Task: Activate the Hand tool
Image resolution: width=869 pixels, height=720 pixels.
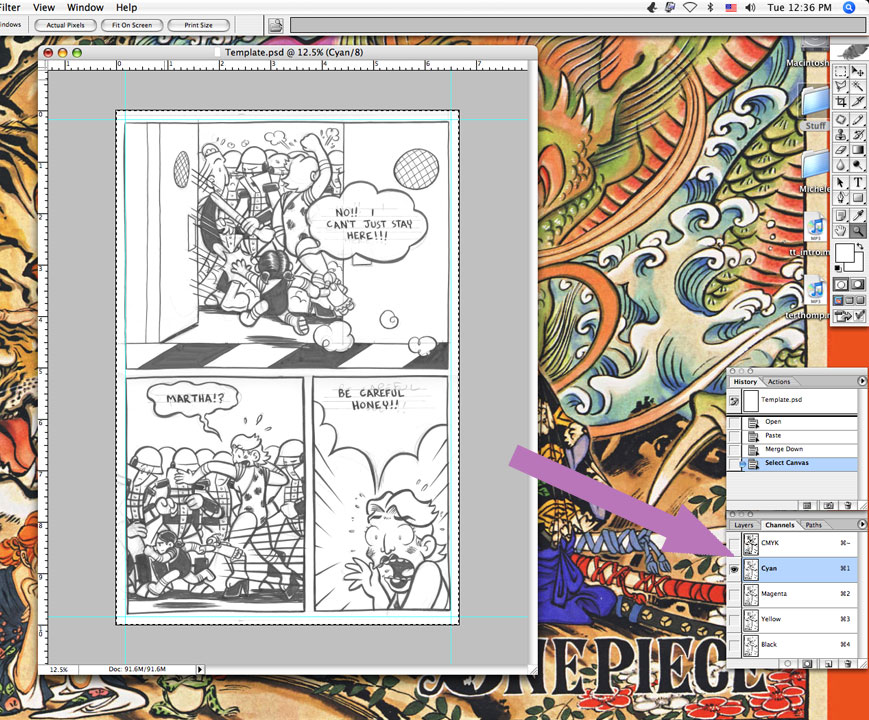Action: pos(841,231)
